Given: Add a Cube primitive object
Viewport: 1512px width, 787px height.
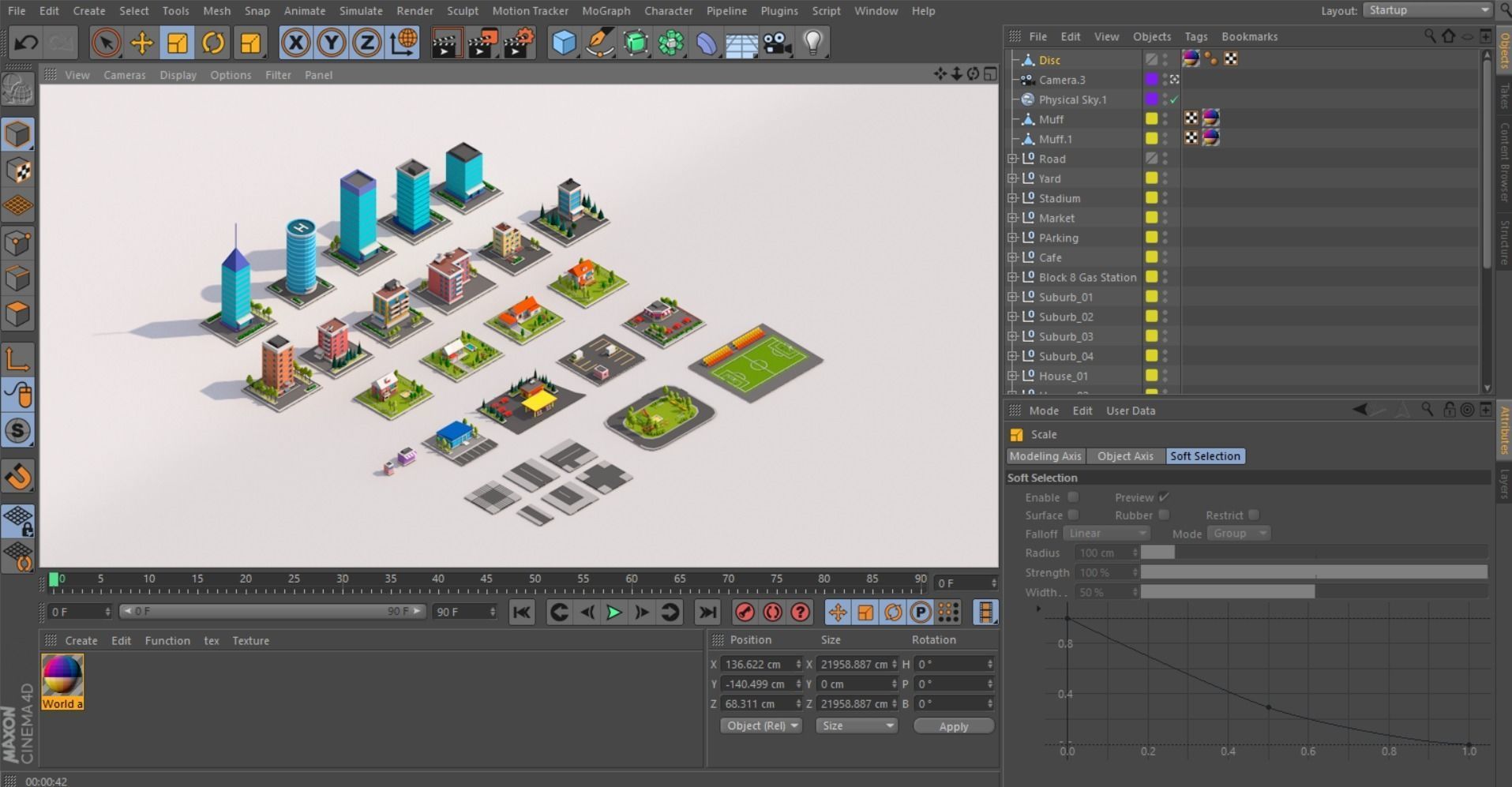Looking at the screenshot, I should tap(564, 43).
